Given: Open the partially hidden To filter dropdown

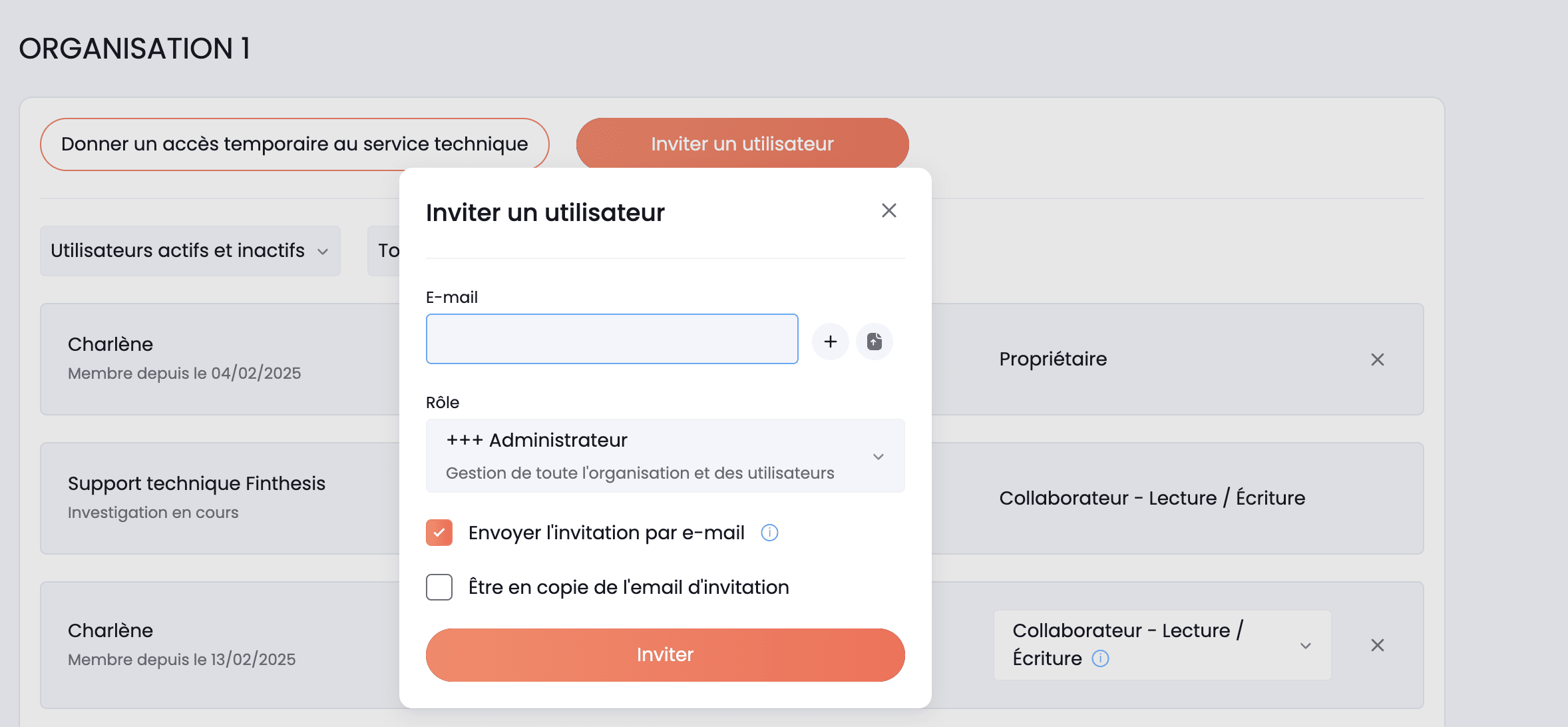Looking at the screenshot, I should point(384,251).
